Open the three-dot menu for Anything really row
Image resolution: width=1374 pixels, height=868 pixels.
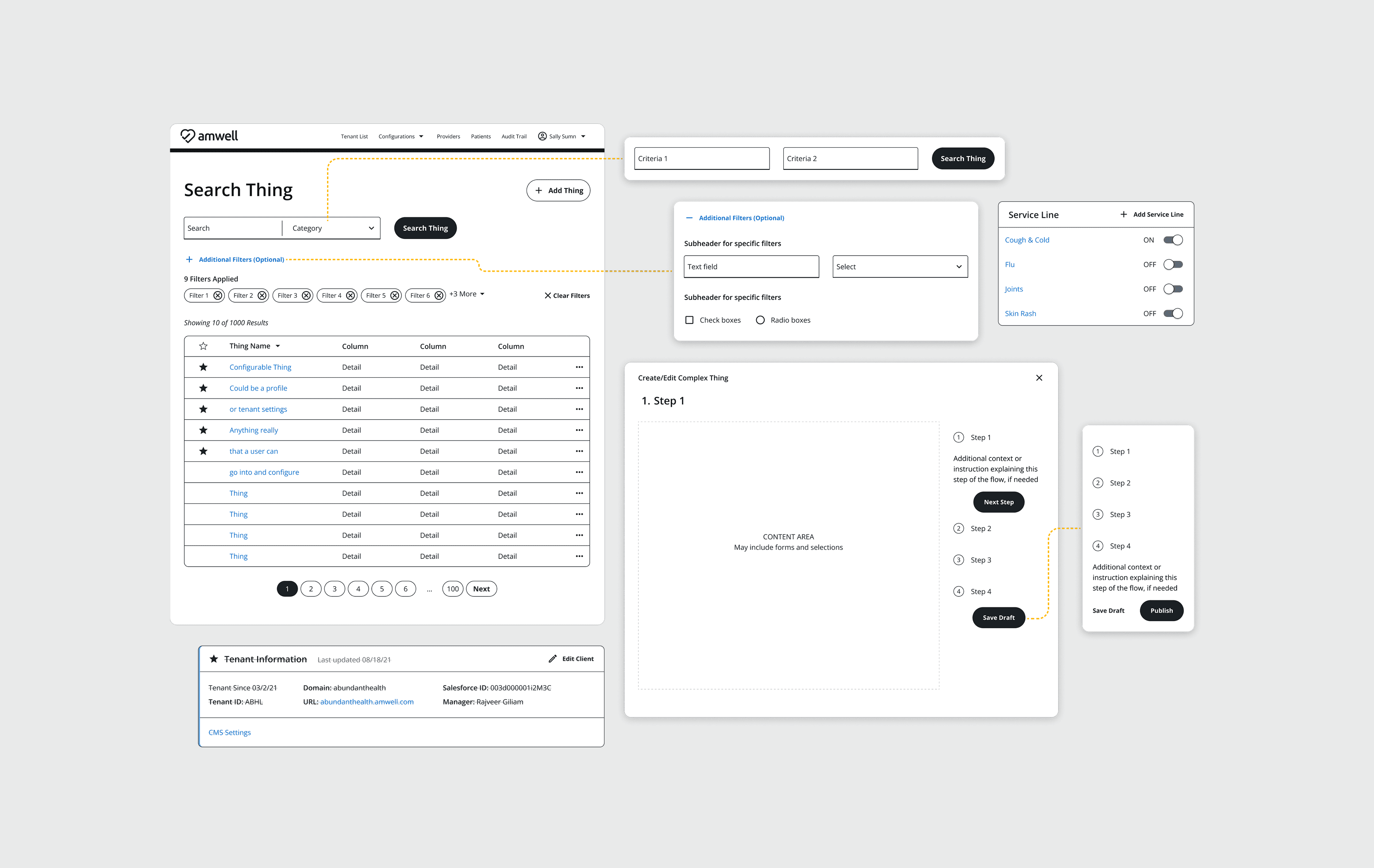pyautogui.click(x=579, y=430)
